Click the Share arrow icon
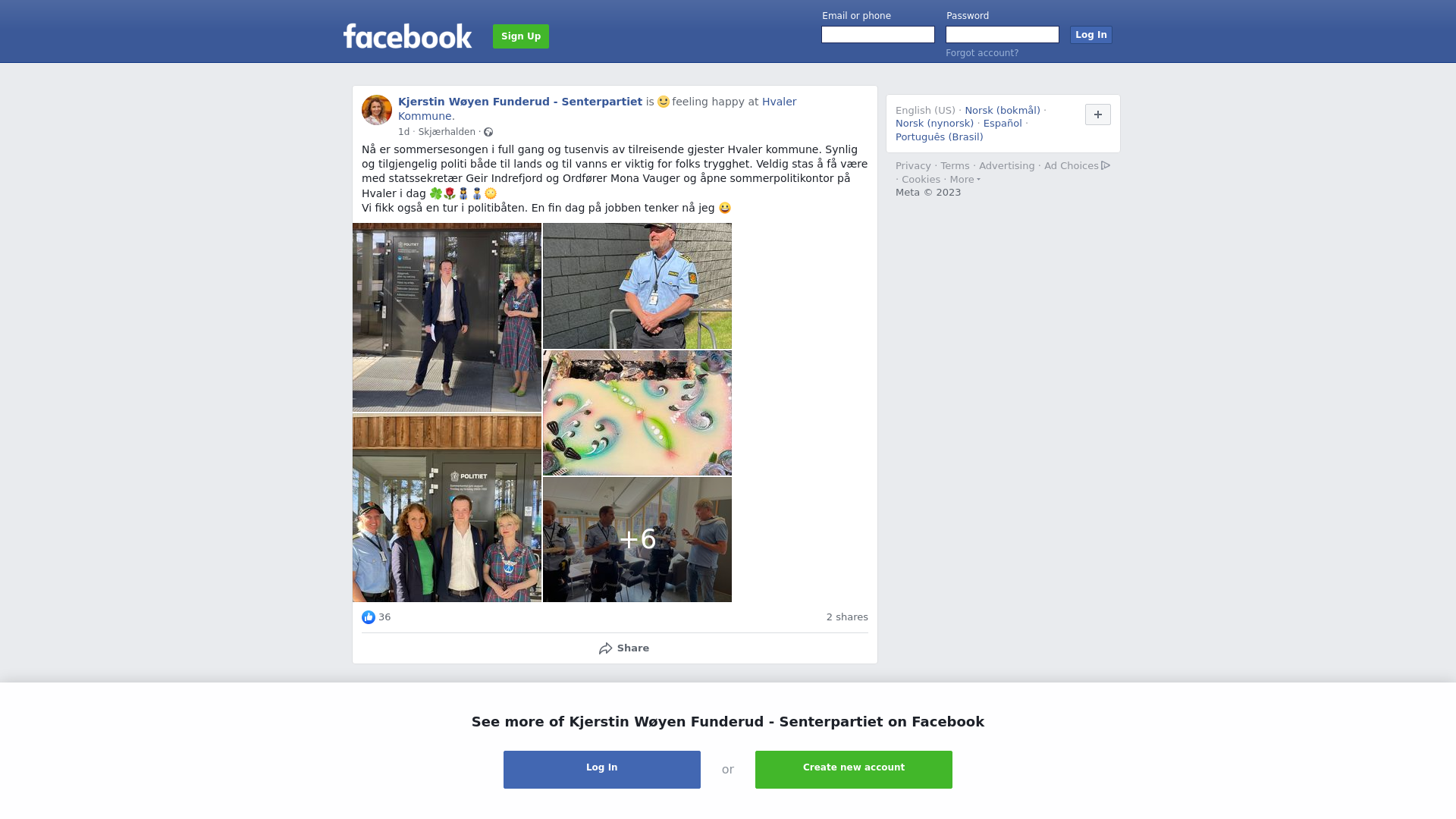1456x819 pixels. 606,648
